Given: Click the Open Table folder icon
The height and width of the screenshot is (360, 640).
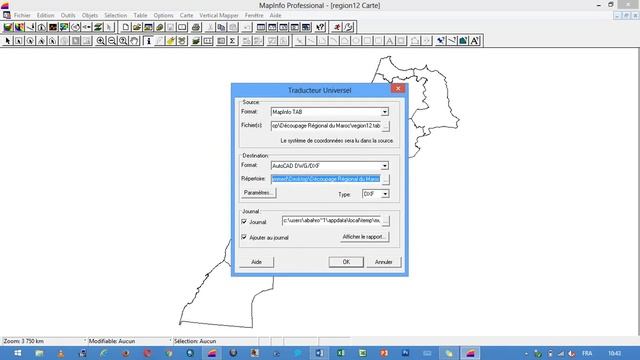Looking at the screenshot, I should [x=137, y=27].
